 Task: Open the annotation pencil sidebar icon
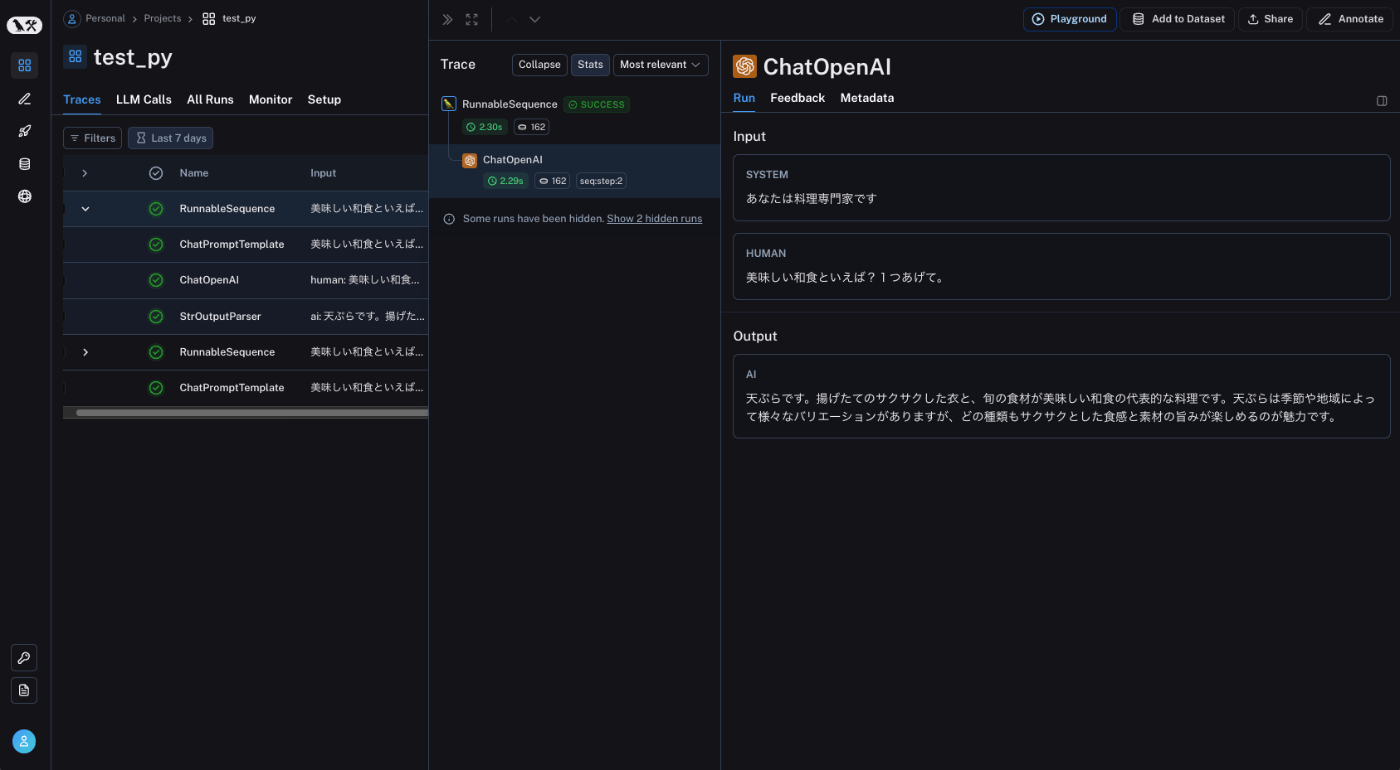click(24, 99)
